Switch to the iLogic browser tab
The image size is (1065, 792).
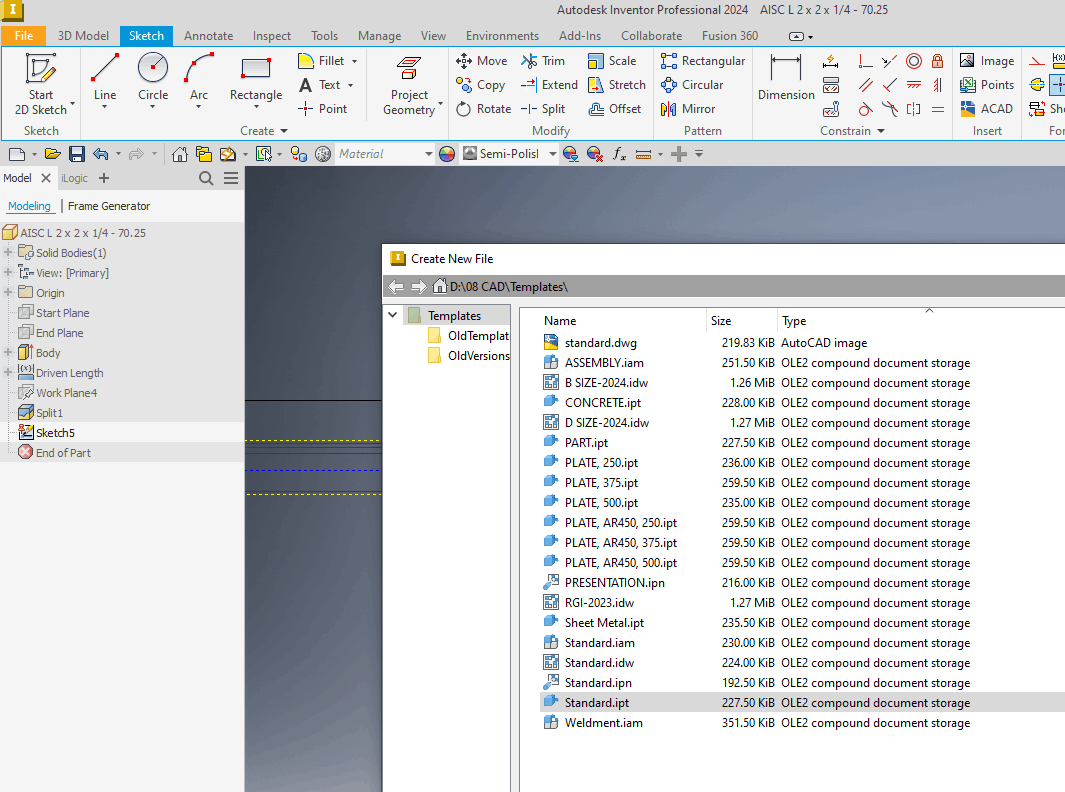tap(74, 178)
